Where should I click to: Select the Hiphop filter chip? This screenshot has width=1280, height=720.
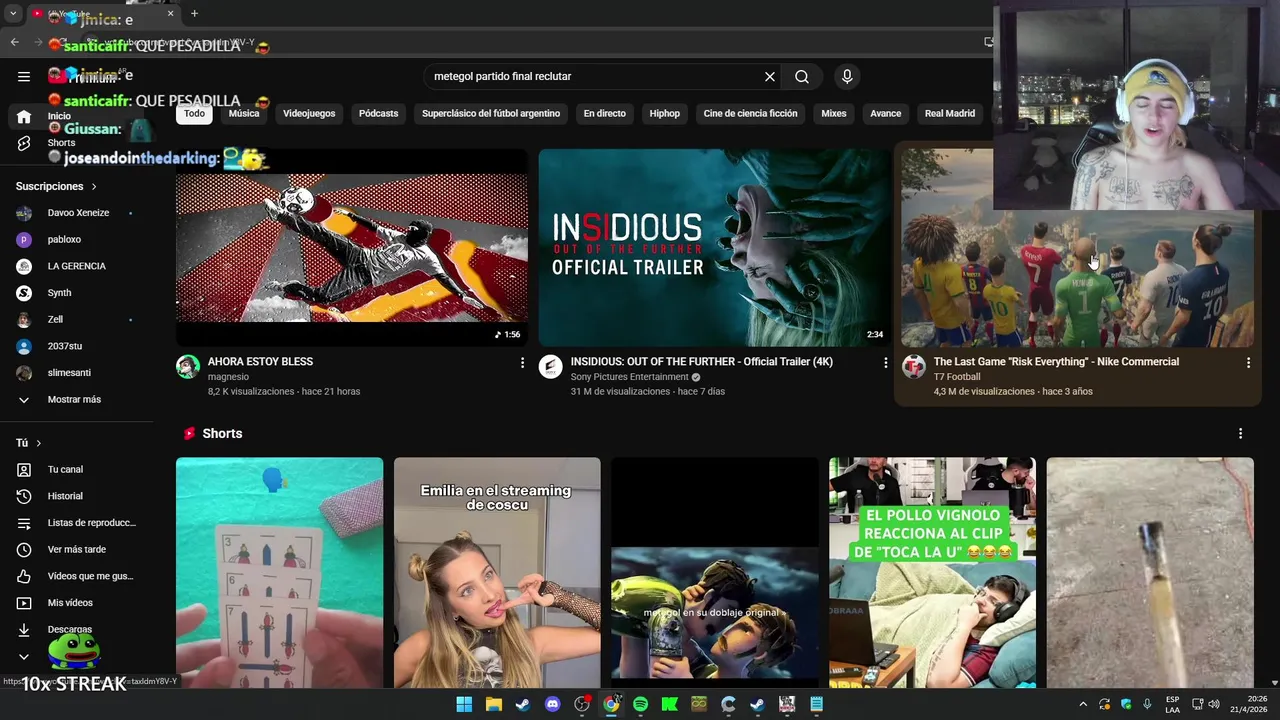pyautogui.click(x=665, y=113)
